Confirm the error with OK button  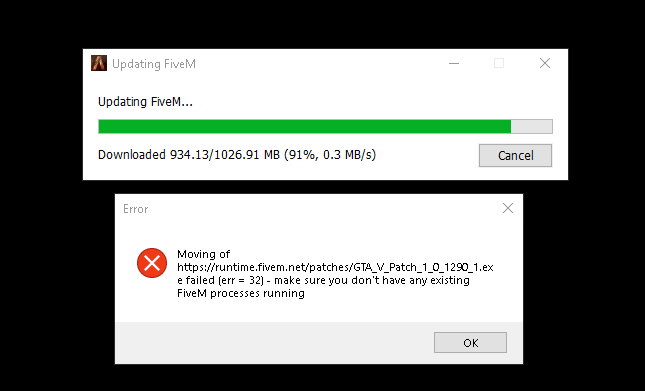(470, 342)
